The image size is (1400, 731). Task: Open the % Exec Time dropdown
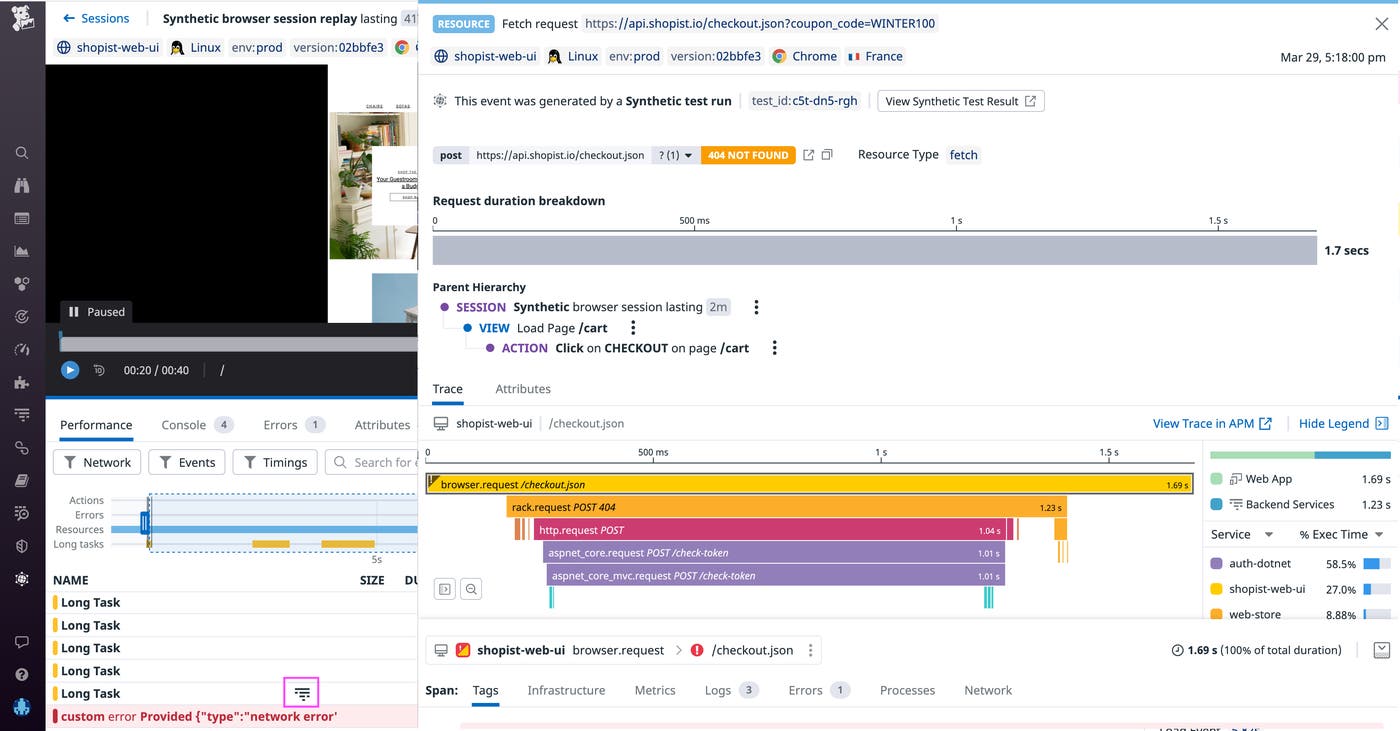(1341, 534)
